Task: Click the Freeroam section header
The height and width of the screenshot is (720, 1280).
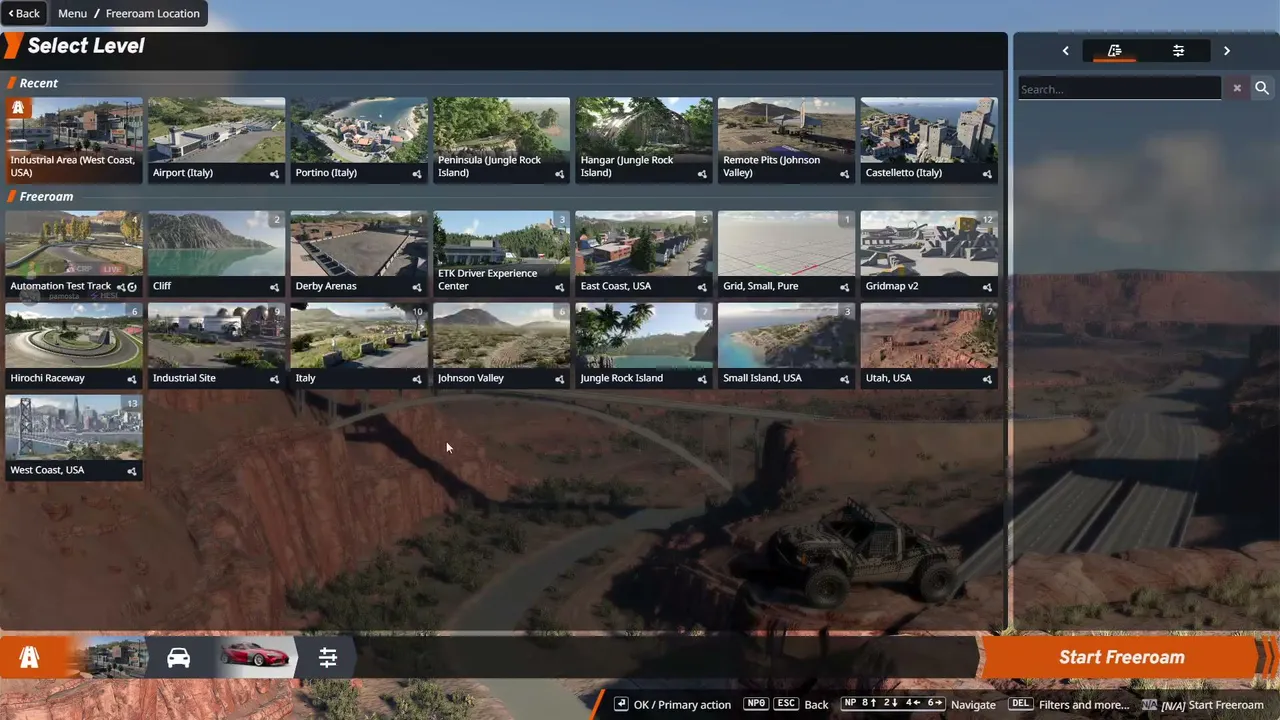Action: click(x=46, y=196)
